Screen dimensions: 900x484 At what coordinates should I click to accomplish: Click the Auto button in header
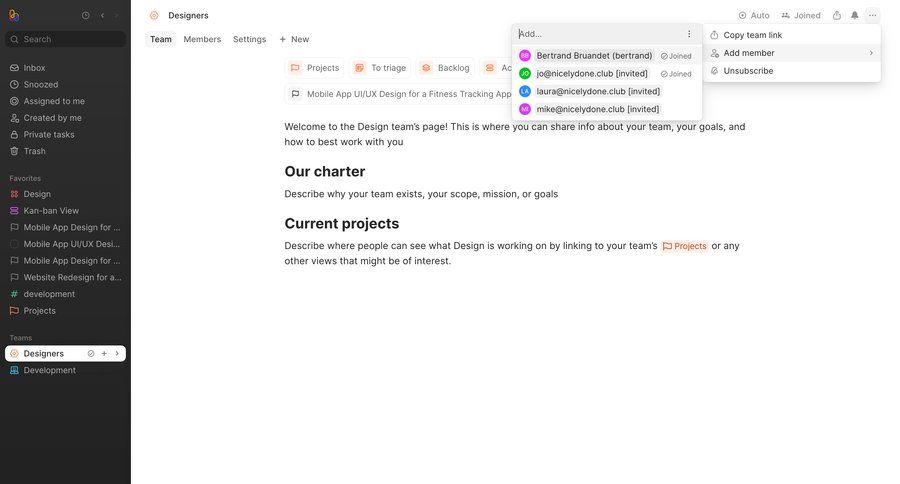754,16
